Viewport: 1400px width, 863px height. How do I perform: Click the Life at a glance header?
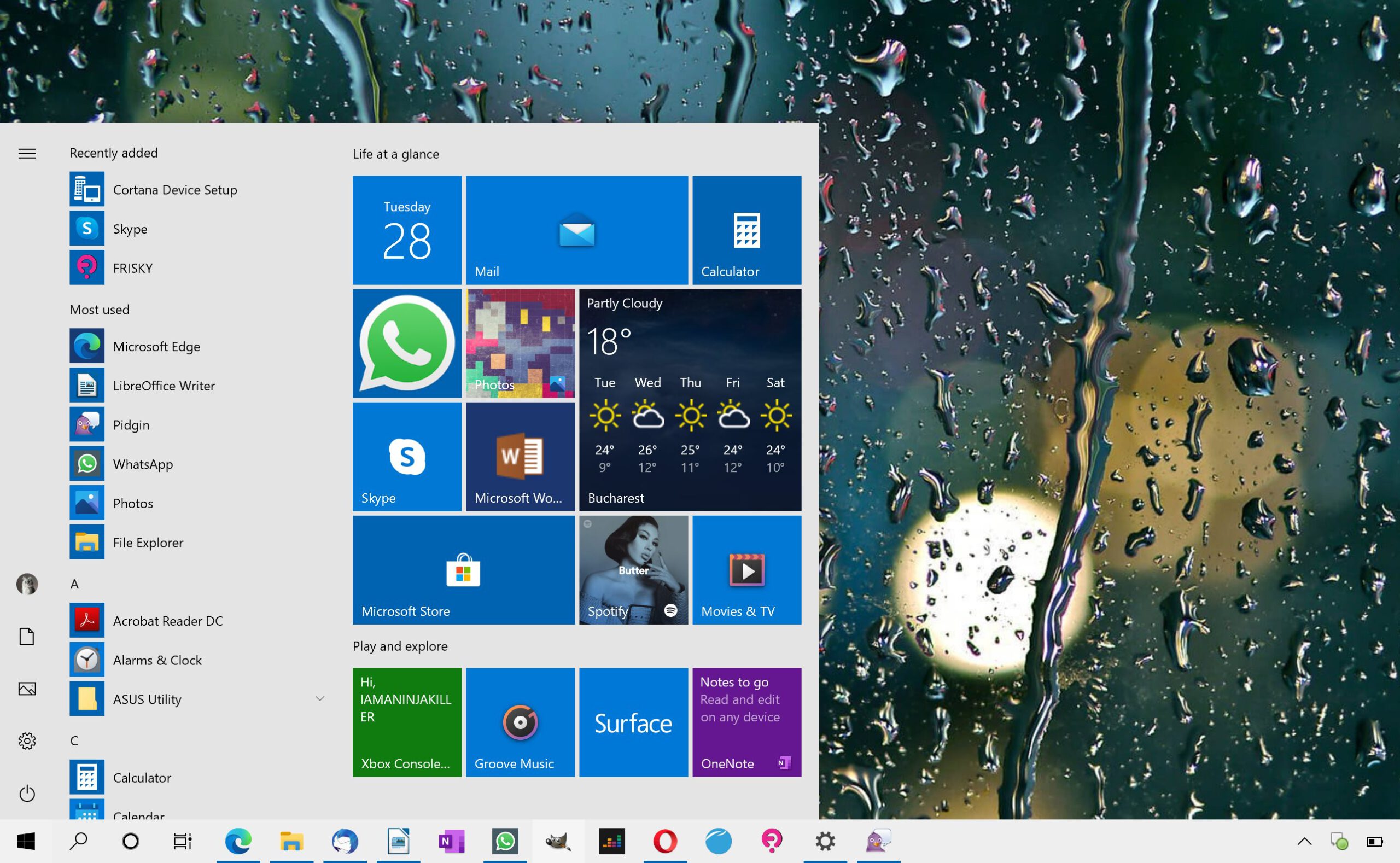point(395,154)
